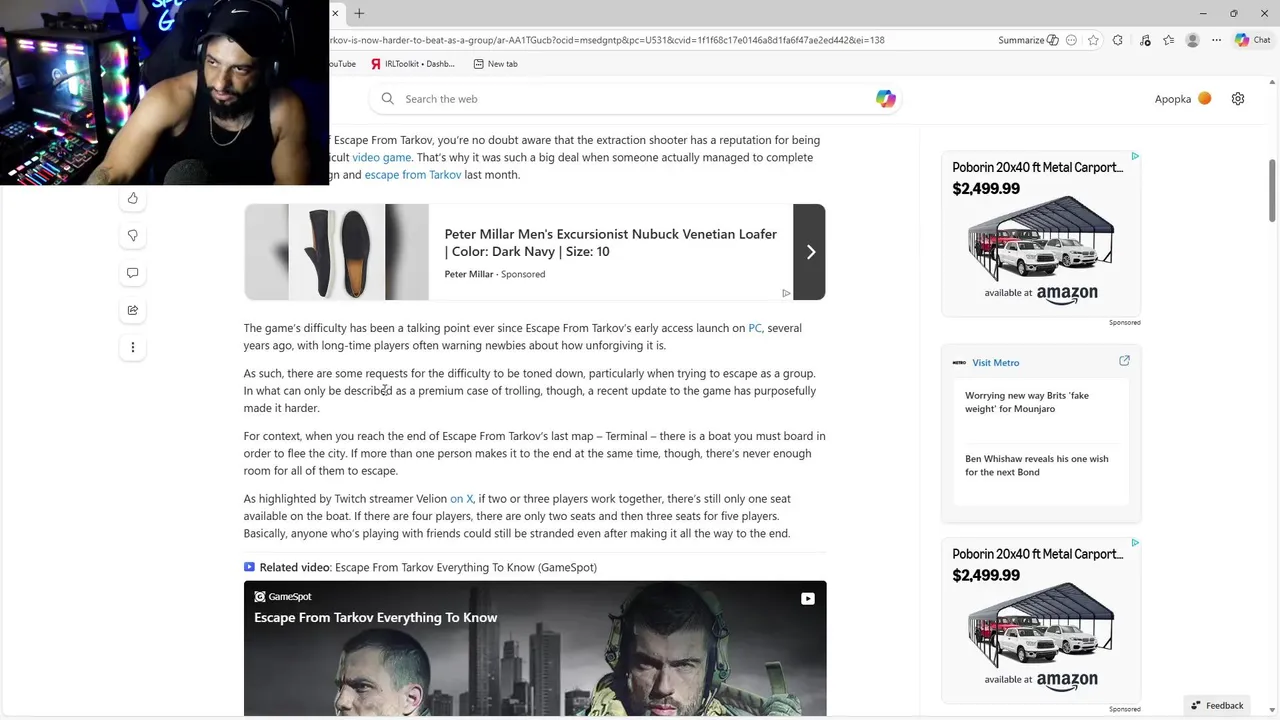This screenshot has width=1280, height=720.
Task: Click AdChoices icon on loafer ad
Action: coord(786,293)
